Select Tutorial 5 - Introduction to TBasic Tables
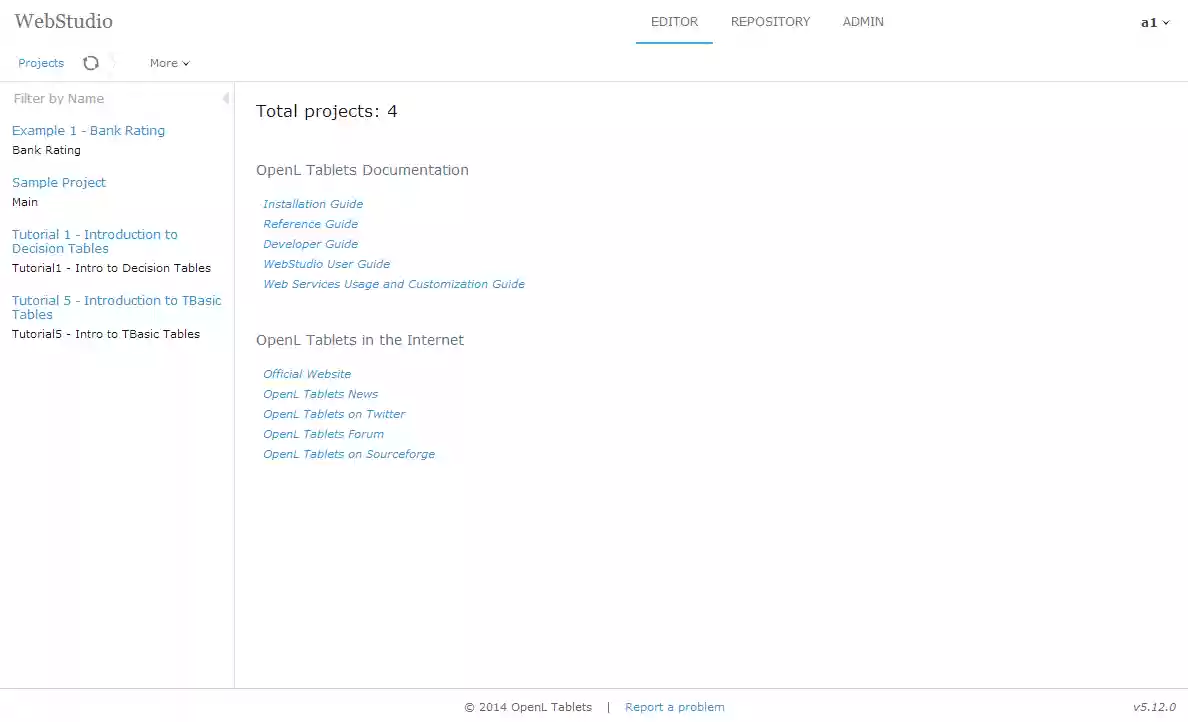Viewport: 1188px width, 722px height. click(116, 307)
